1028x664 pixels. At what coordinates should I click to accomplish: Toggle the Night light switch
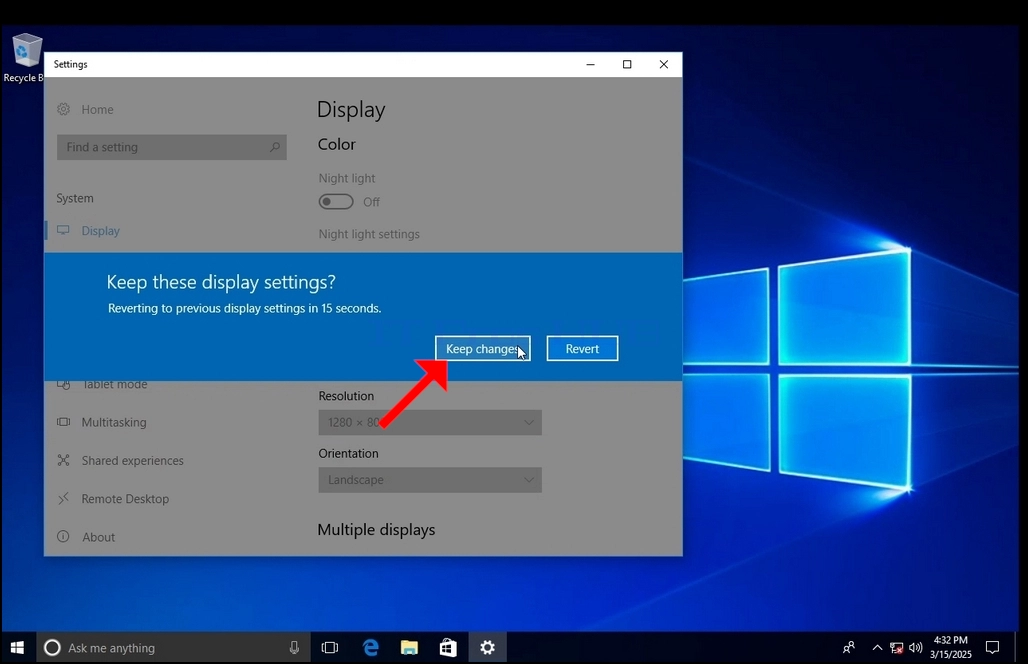click(x=336, y=202)
